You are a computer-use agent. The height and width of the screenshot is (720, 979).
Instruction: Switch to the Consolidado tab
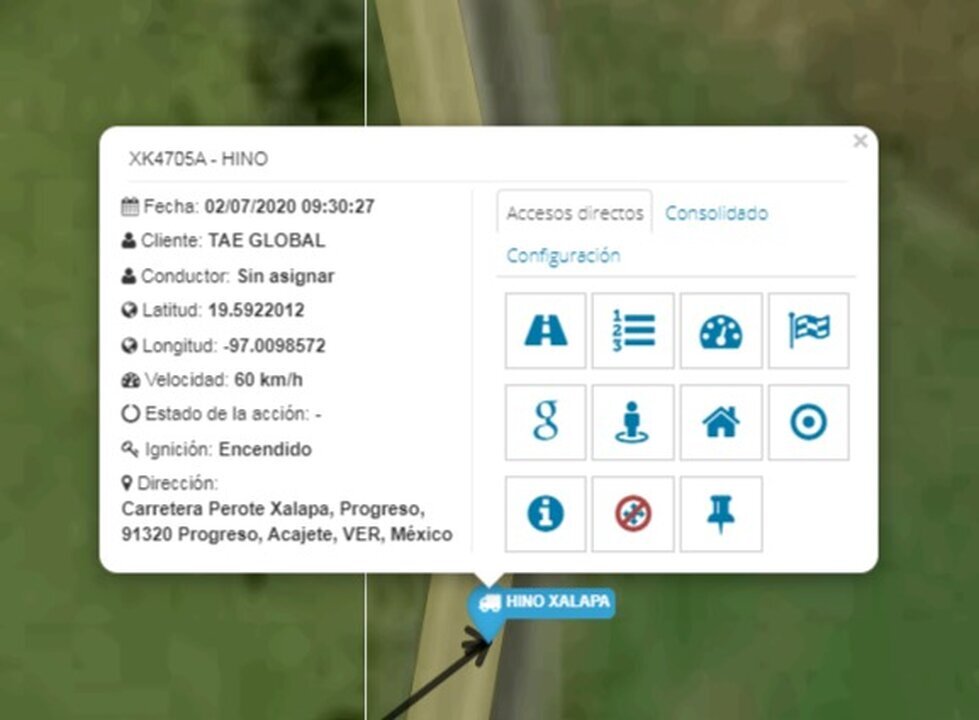point(716,213)
